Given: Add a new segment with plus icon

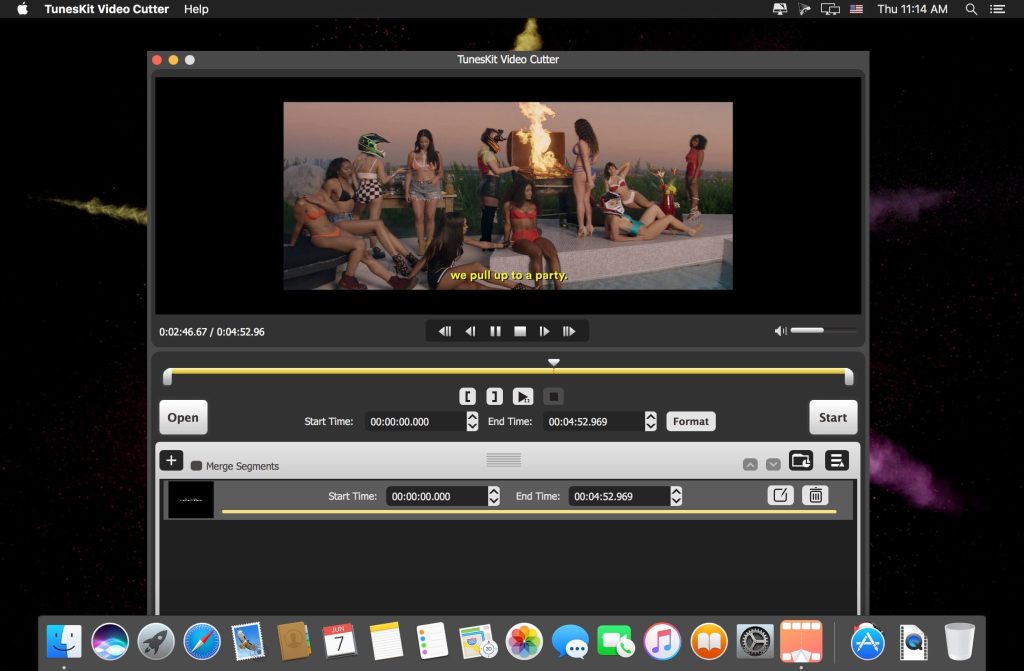Looking at the screenshot, I should click(171, 461).
